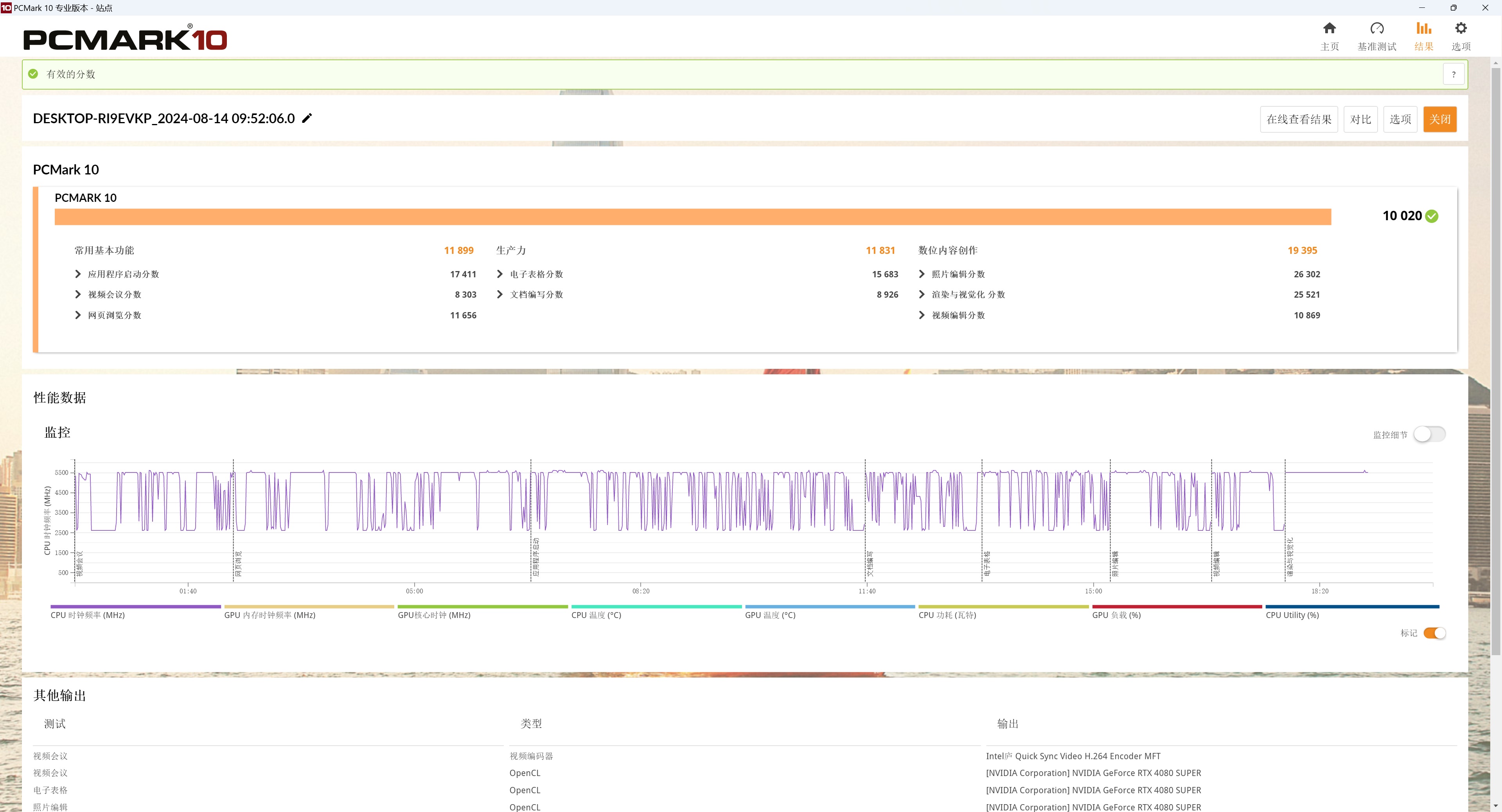Click the 生产力 score 11 831

coord(880,250)
